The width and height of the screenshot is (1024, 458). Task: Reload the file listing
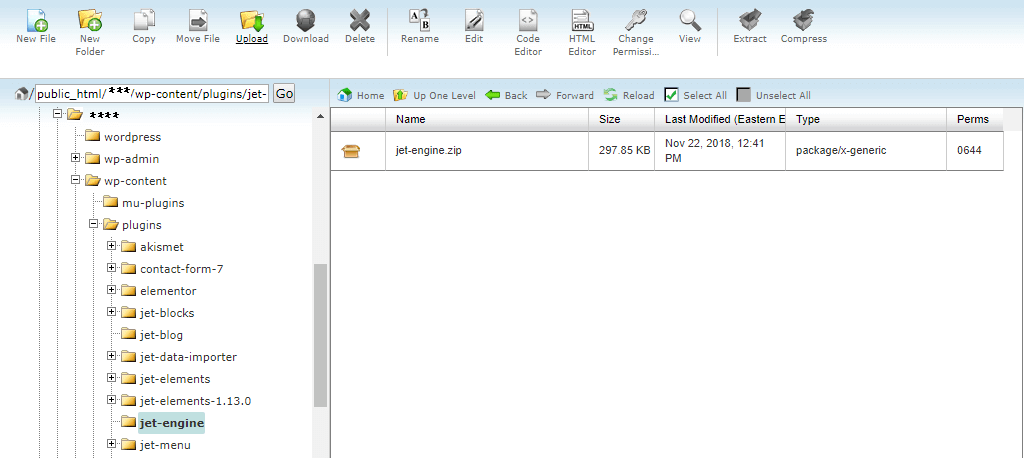[x=628, y=95]
